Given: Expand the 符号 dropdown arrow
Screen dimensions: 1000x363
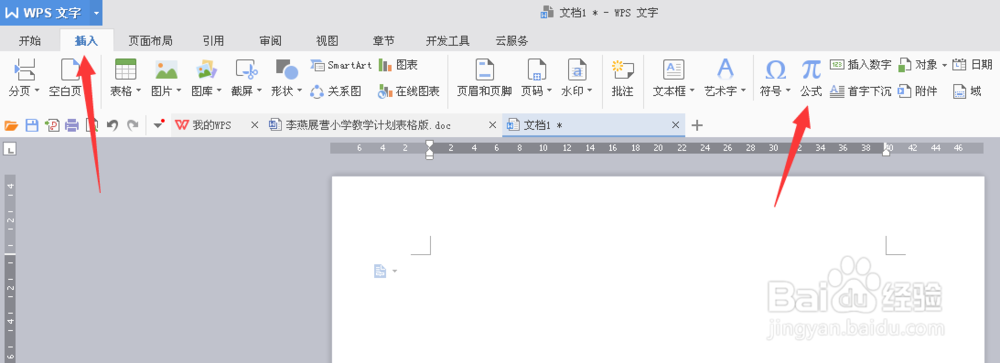Looking at the screenshot, I should click(x=788, y=91).
